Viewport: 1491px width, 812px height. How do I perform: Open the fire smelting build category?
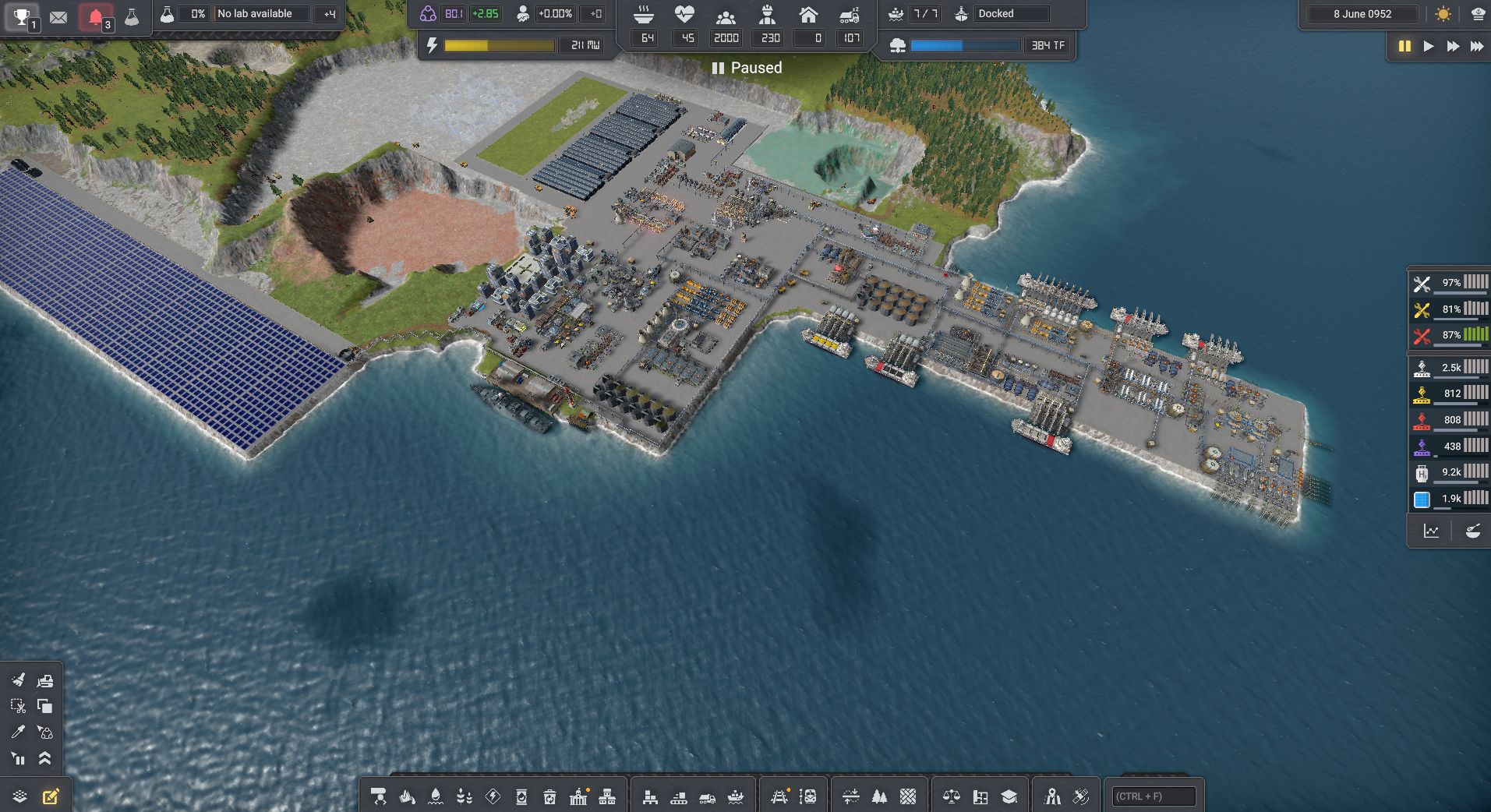[408, 796]
